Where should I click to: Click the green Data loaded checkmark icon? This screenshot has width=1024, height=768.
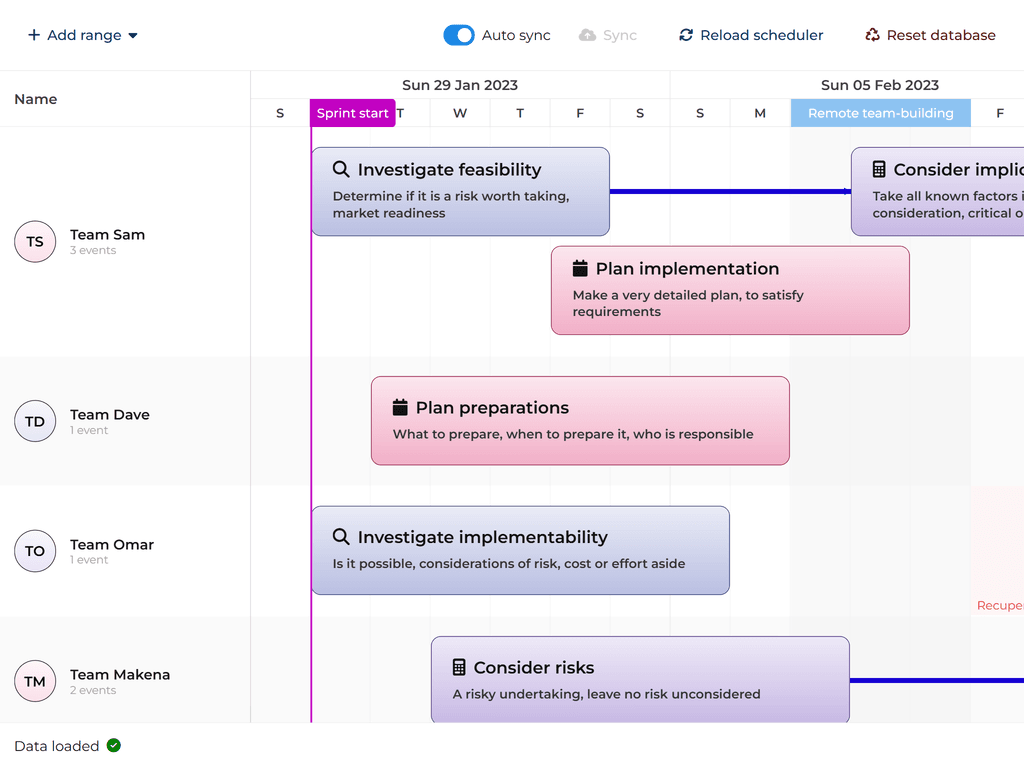pyautogui.click(x=114, y=746)
